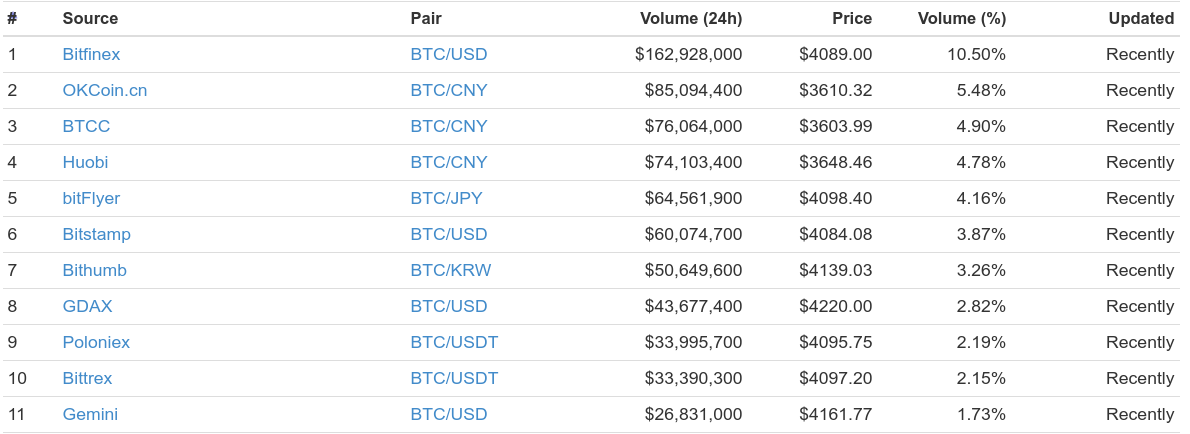Select the Bitstamp exchange link
The width and height of the screenshot is (1190, 434).
point(96,234)
